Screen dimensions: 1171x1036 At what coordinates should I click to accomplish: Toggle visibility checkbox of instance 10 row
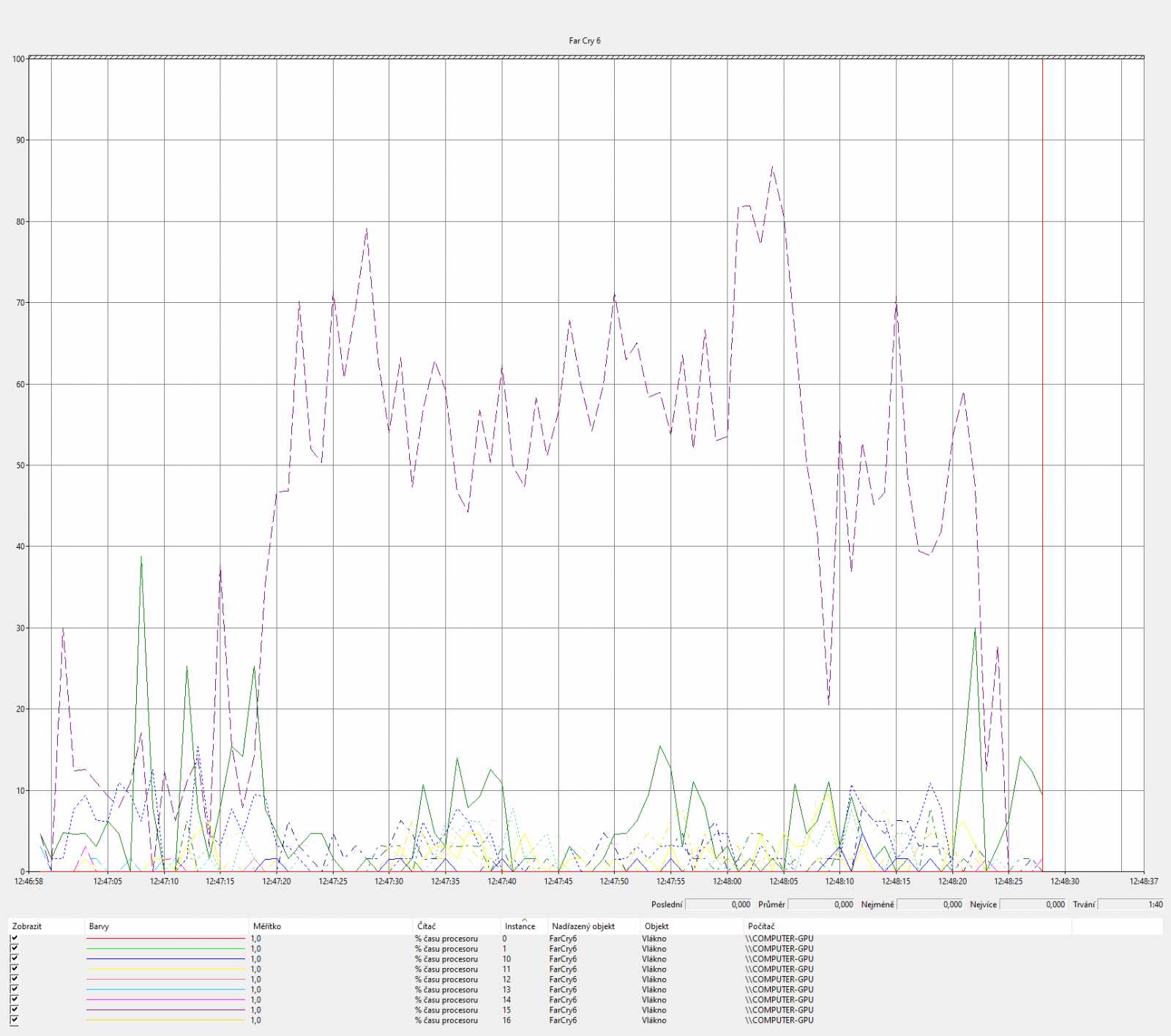(15, 958)
